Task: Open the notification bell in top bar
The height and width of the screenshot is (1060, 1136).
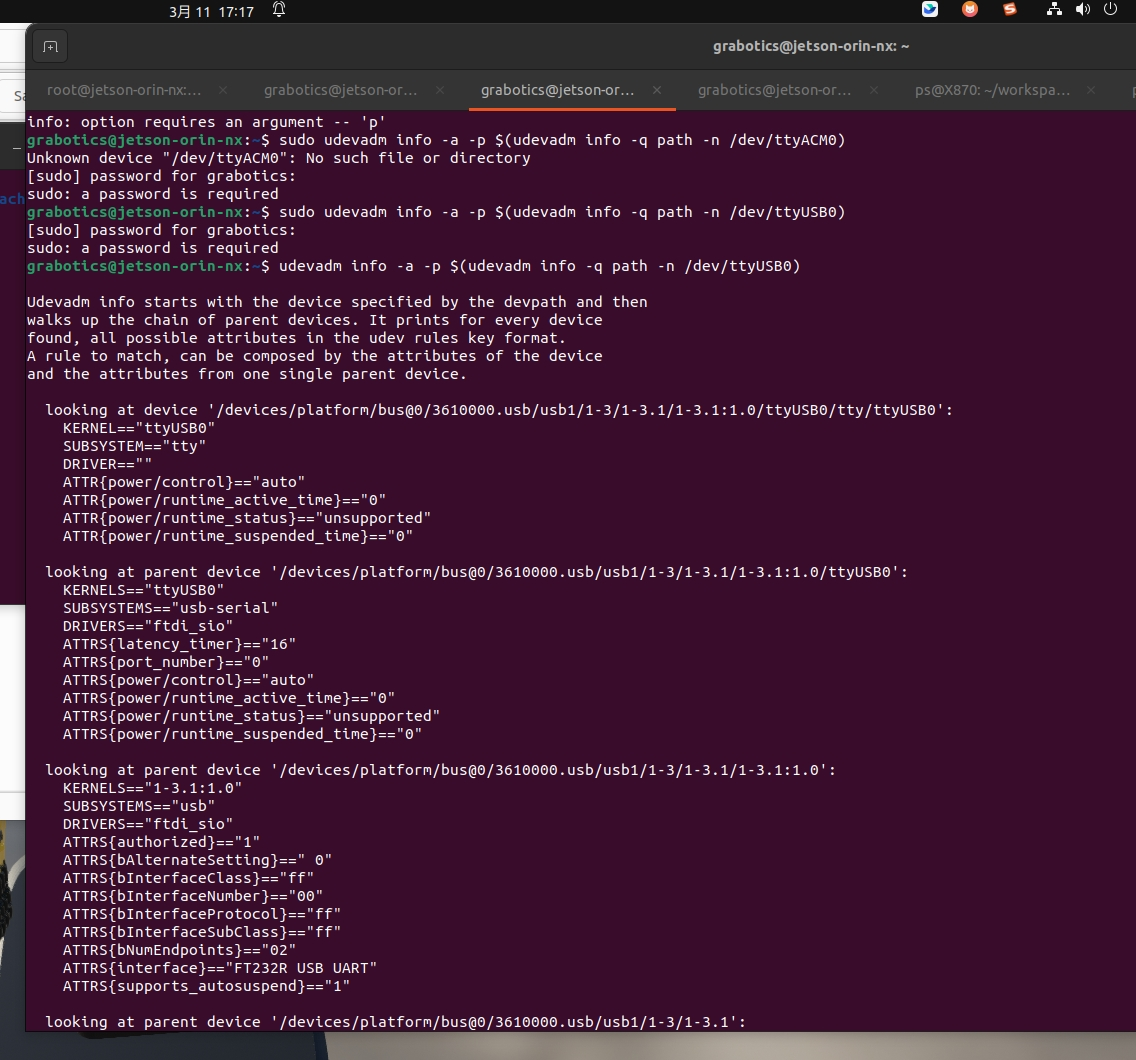Action: [279, 10]
